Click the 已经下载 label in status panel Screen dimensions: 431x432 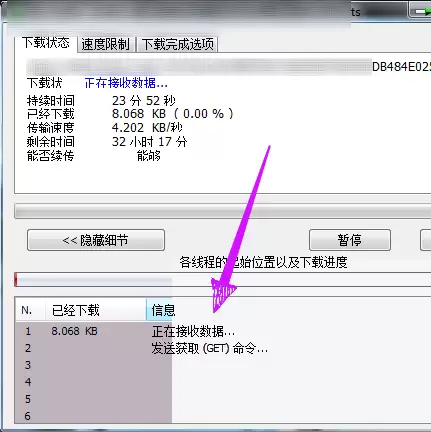pyautogui.click(x=51, y=114)
